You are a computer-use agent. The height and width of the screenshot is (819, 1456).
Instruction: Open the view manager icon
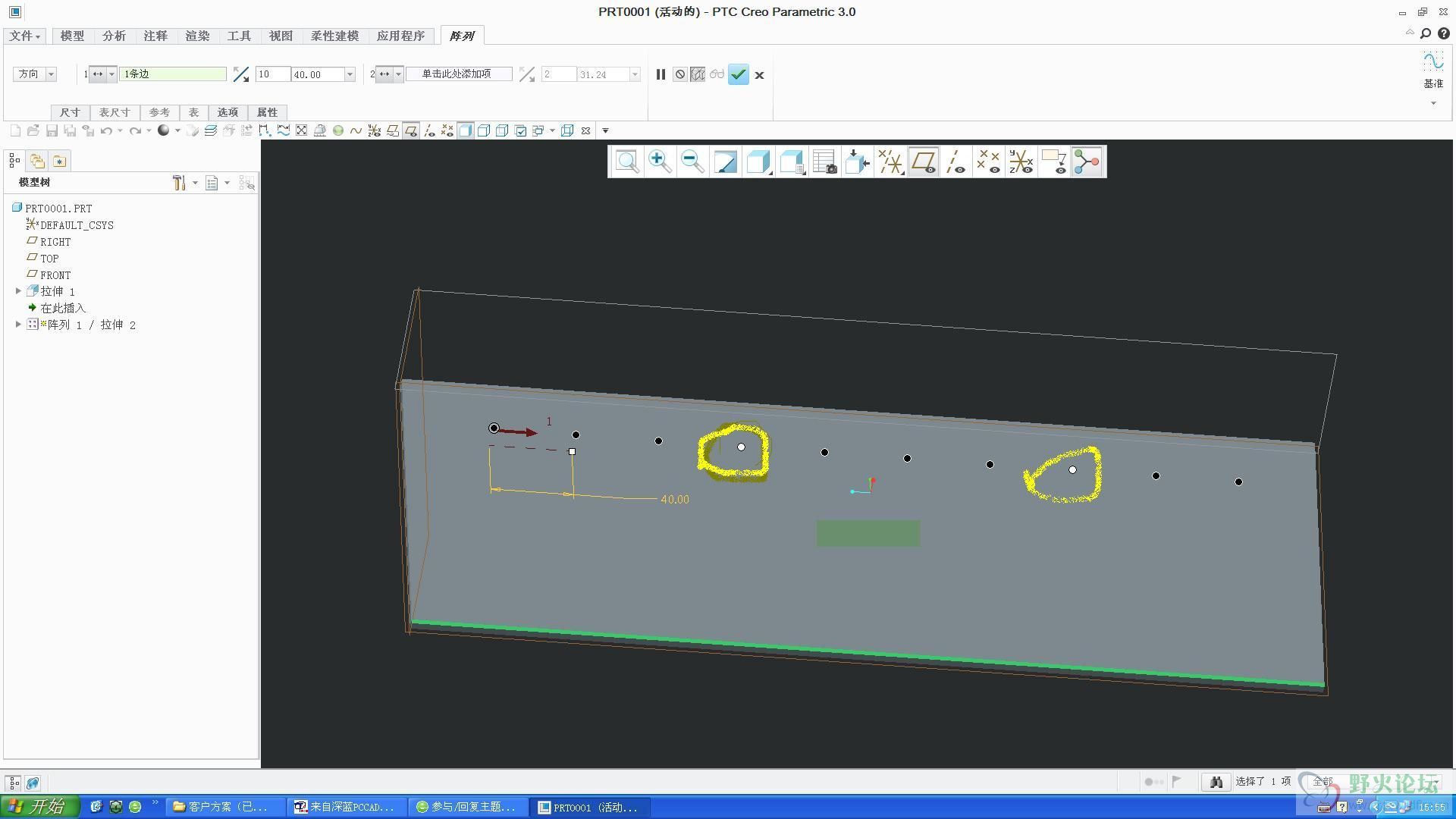coord(824,162)
